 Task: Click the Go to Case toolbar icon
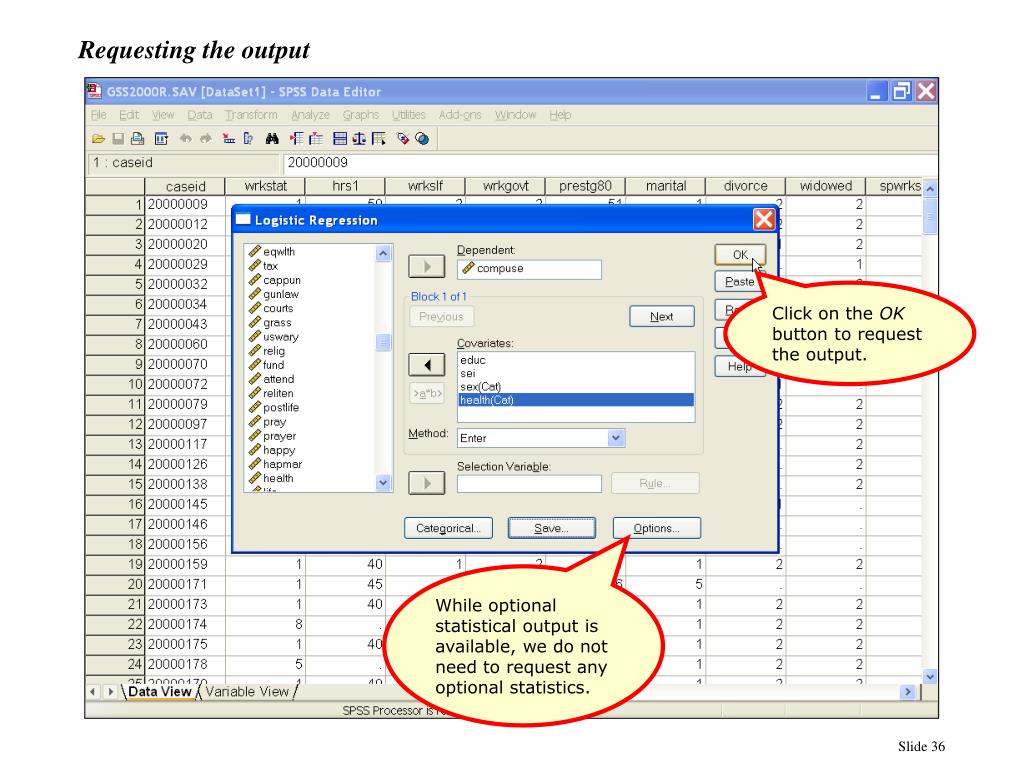tap(229, 138)
